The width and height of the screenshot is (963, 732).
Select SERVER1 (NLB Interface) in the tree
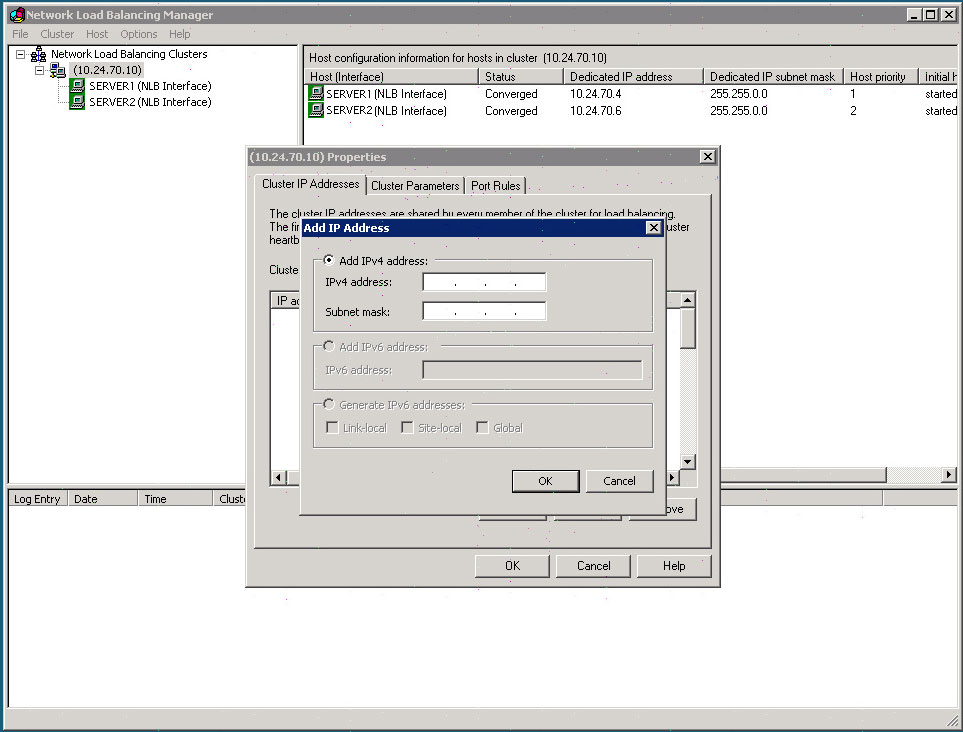point(150,86)
